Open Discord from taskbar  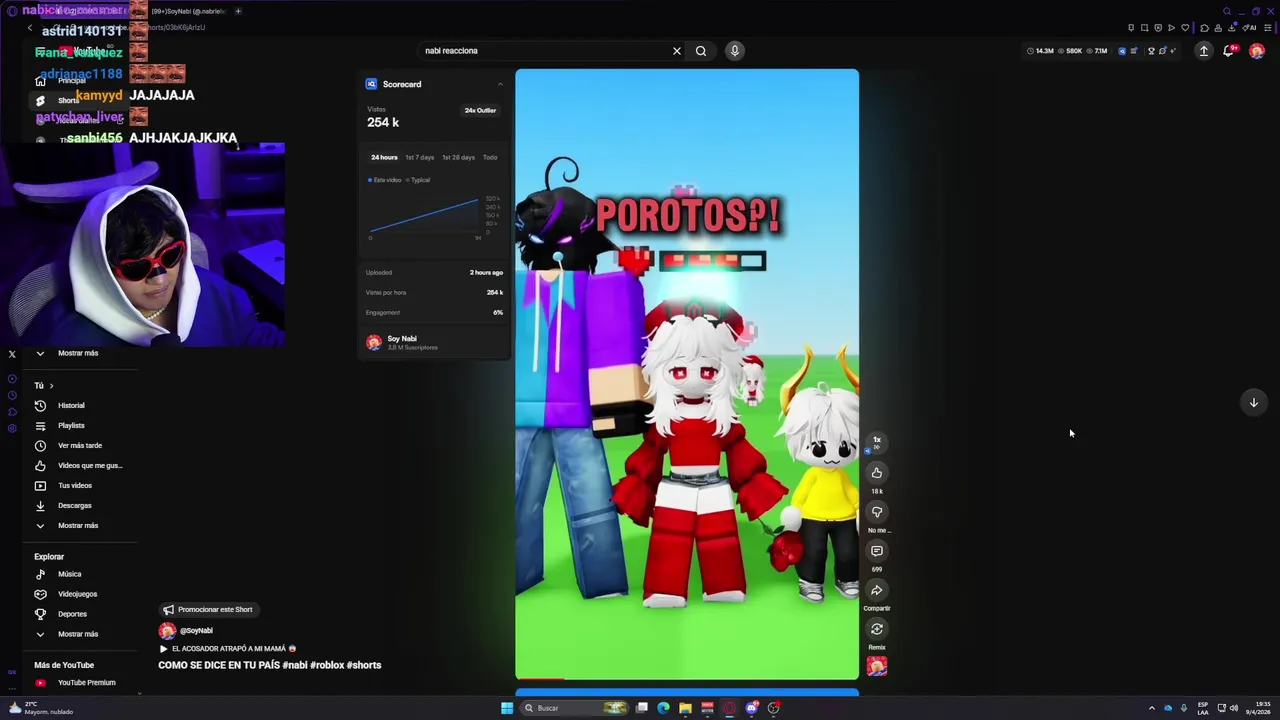pos(752,708)
